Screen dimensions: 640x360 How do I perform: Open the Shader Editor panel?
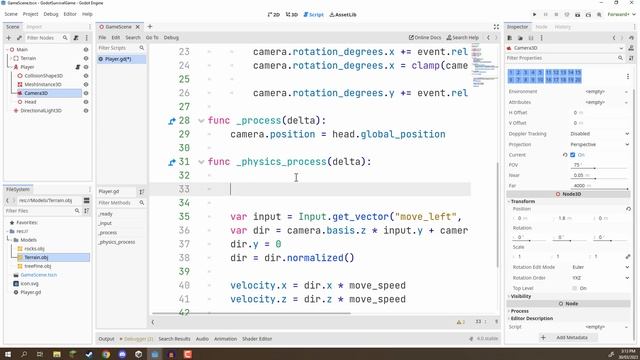(x=257, y=339)
